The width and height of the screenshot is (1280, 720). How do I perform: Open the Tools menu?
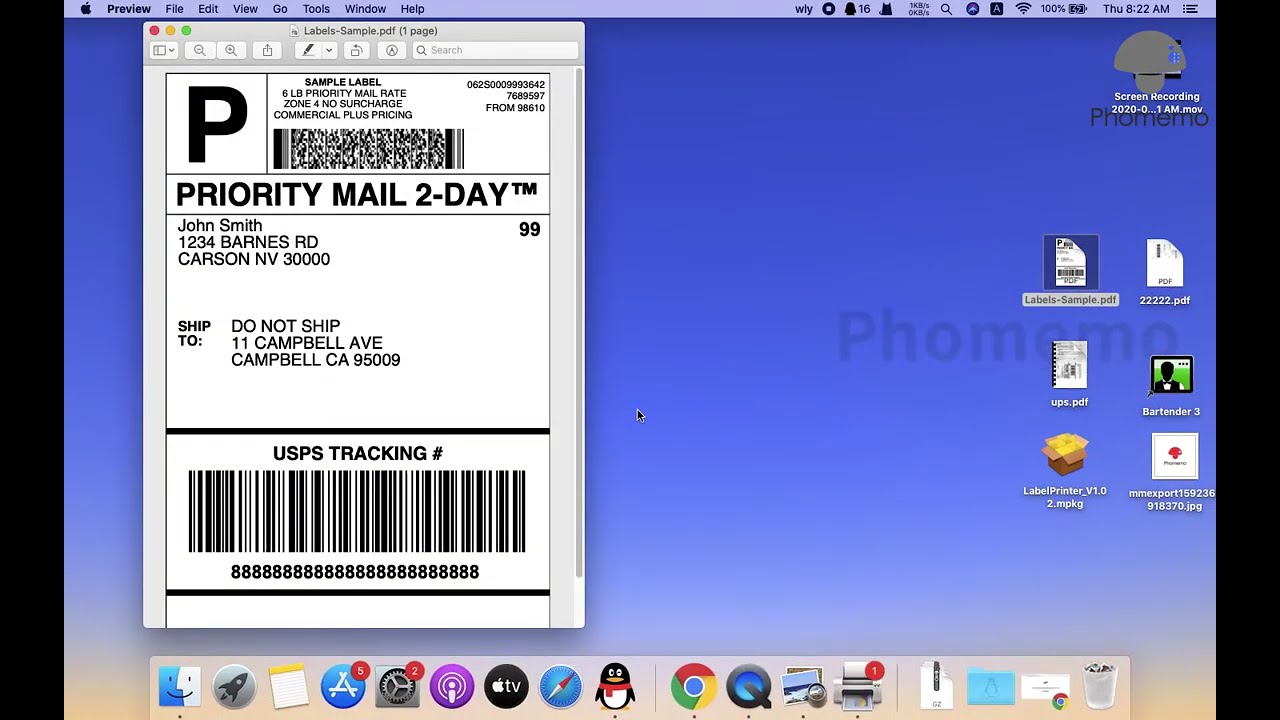316,9
